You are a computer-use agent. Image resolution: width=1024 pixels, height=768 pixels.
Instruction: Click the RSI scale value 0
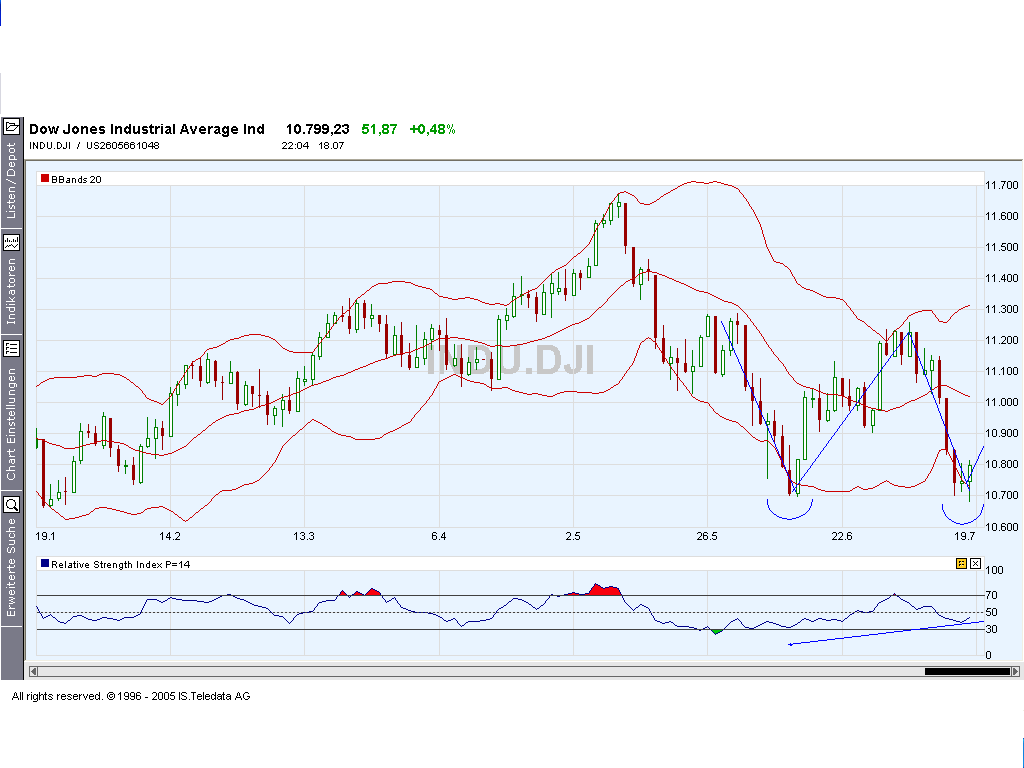coord(989,655)
